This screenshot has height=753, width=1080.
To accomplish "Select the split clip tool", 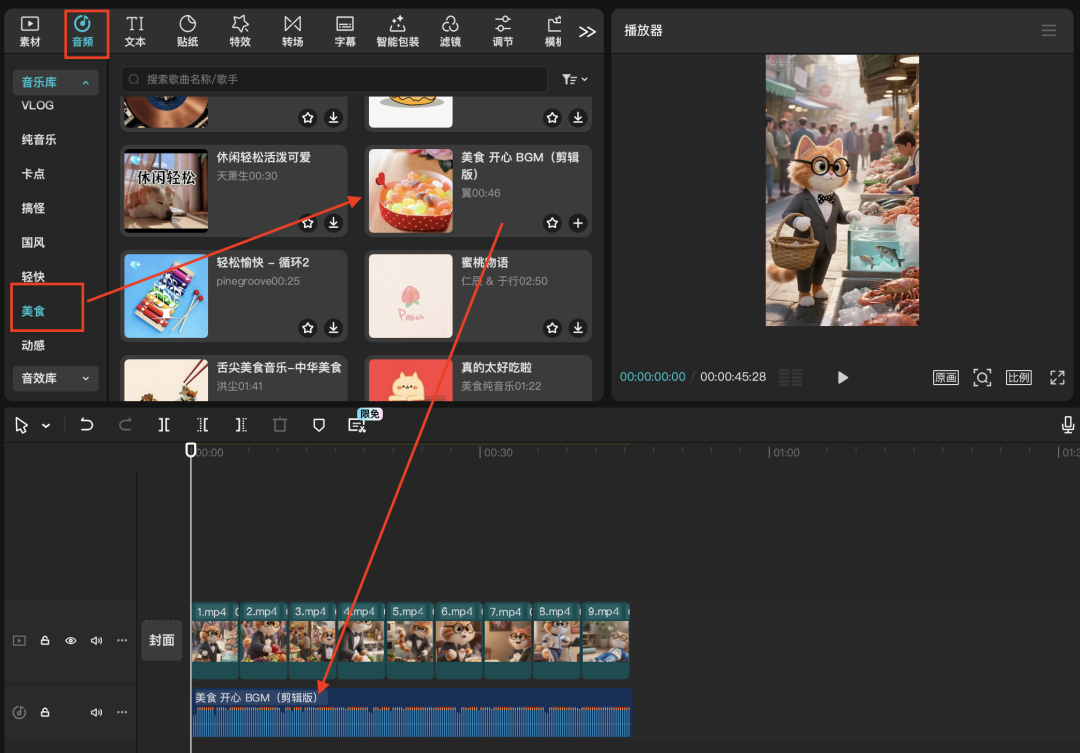I will pos(164,425).
